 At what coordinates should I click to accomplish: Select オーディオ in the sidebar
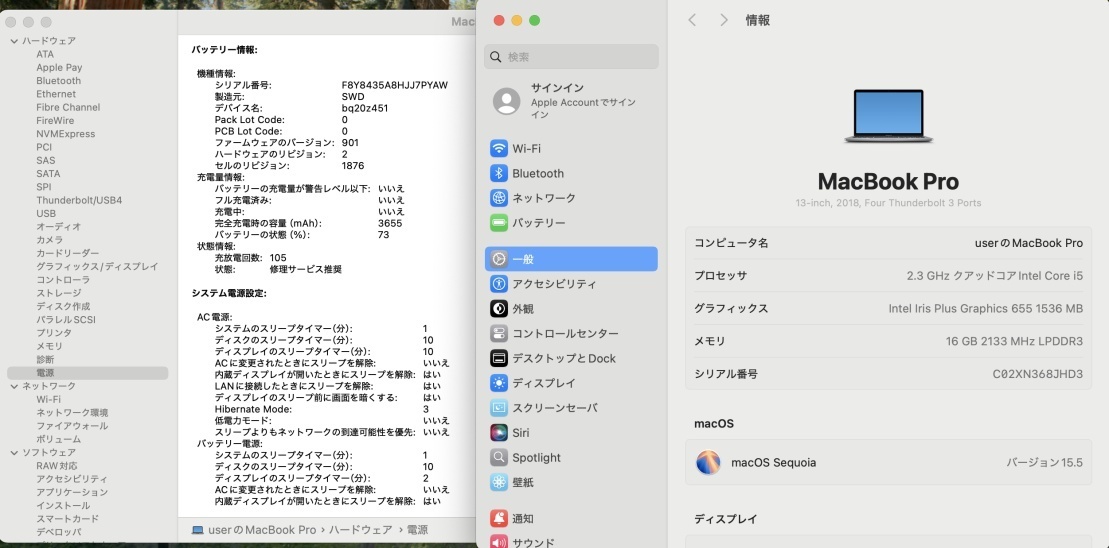(59, 227)
